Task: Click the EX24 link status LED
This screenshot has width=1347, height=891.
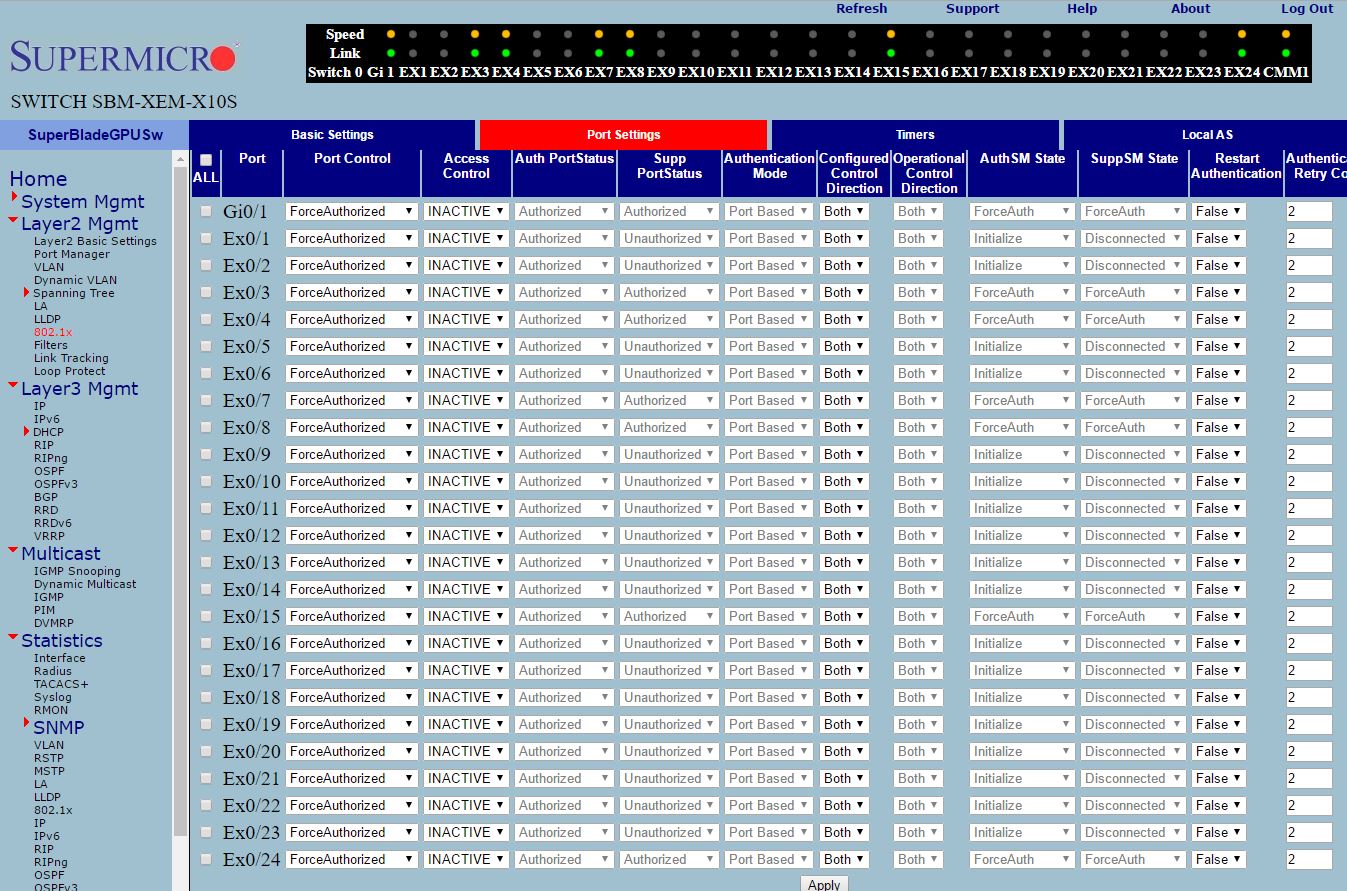Action: tap(1242, 53)
